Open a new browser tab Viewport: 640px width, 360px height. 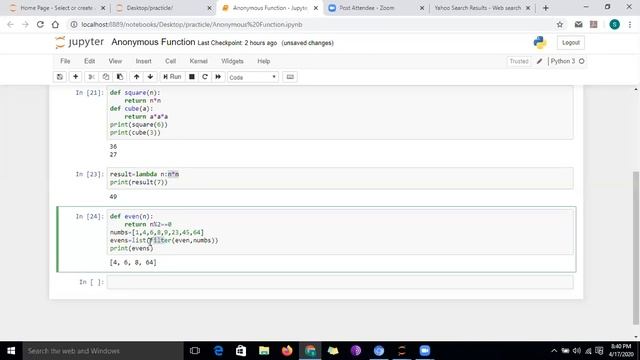[x=546, y=8]
